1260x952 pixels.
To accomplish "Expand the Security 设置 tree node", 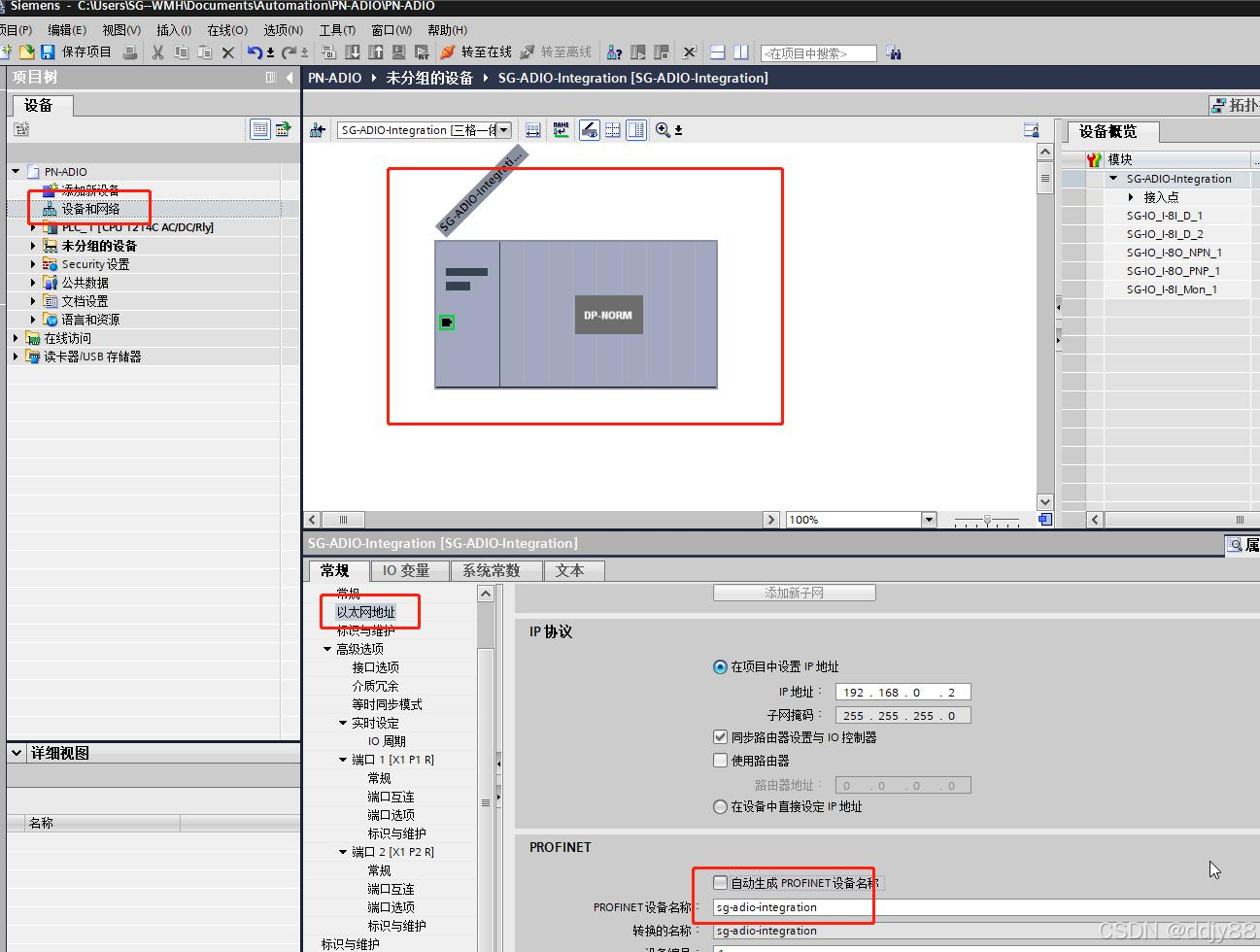I will (33, 264).
